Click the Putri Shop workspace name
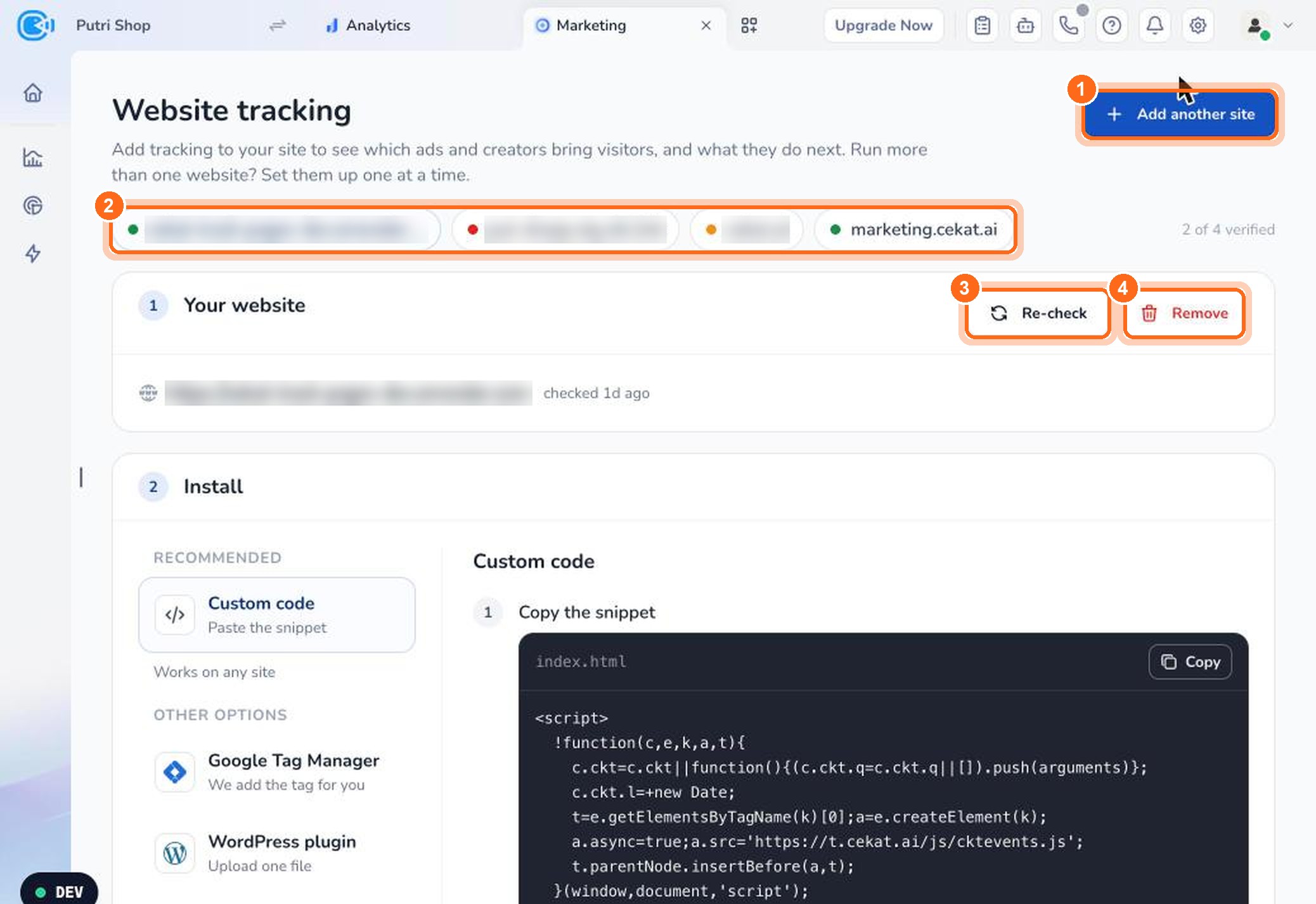 (x=113, y=25)
